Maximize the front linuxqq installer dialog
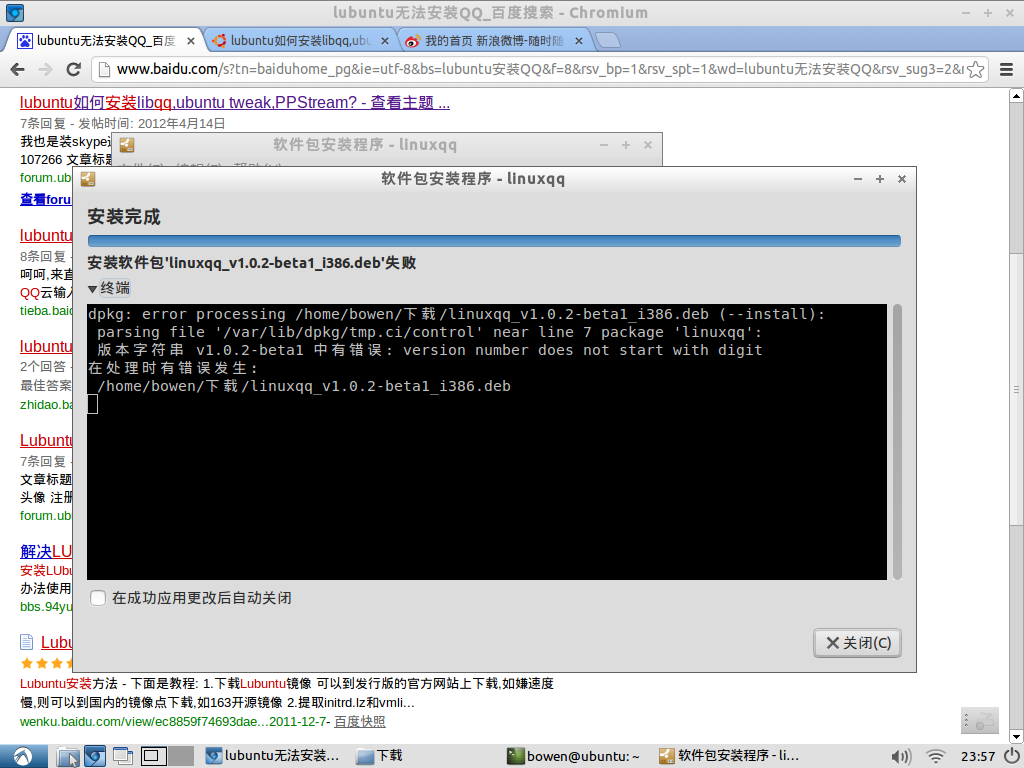The width and height of the screenshot is (1024, 768). pos(880,179)
